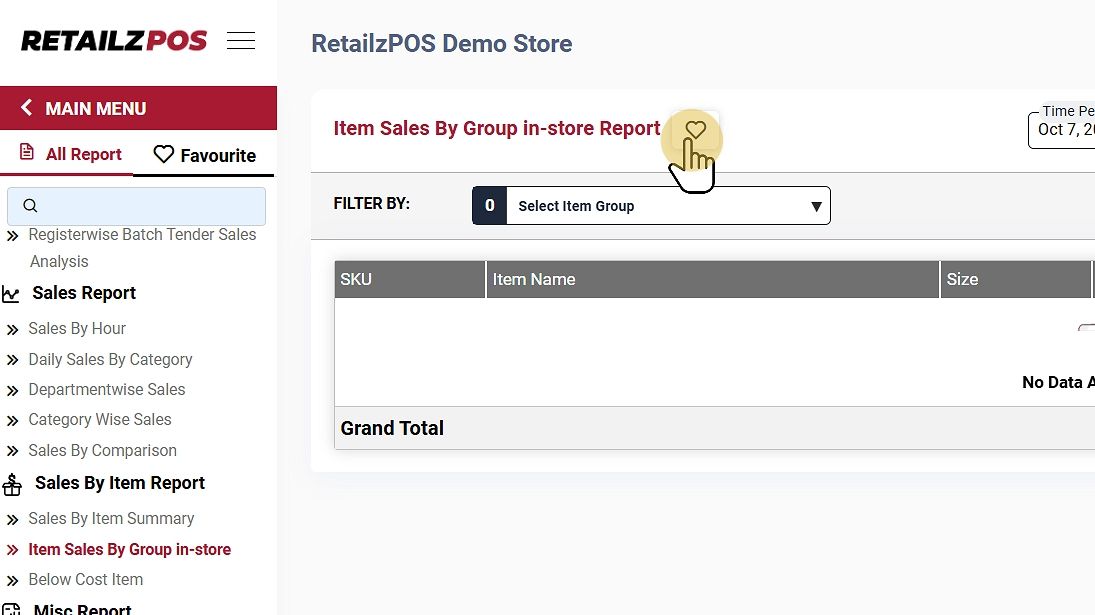This screenshot has width=1095, height=615.
Task: Click the Sales Report chart icon
Action: [x=11, y=294]
